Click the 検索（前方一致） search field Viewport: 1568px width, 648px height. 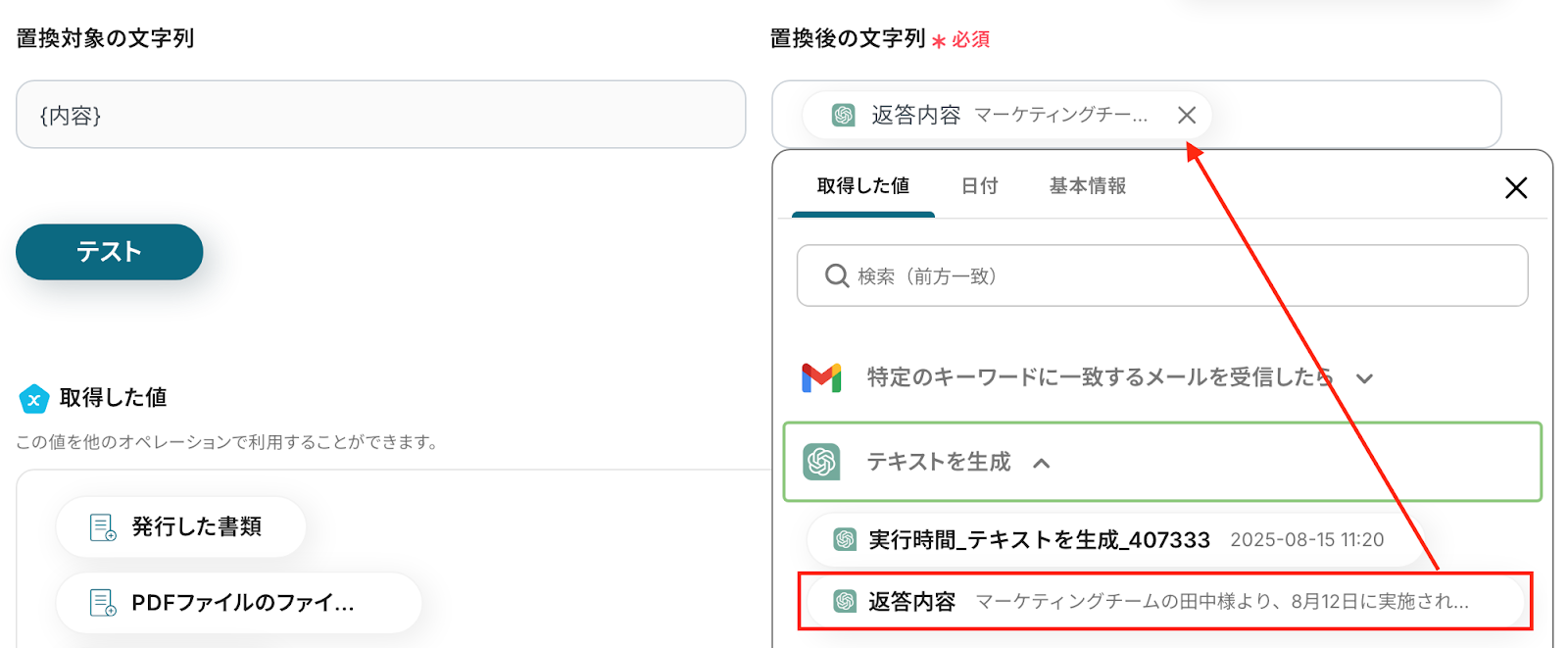[1176, 276]
